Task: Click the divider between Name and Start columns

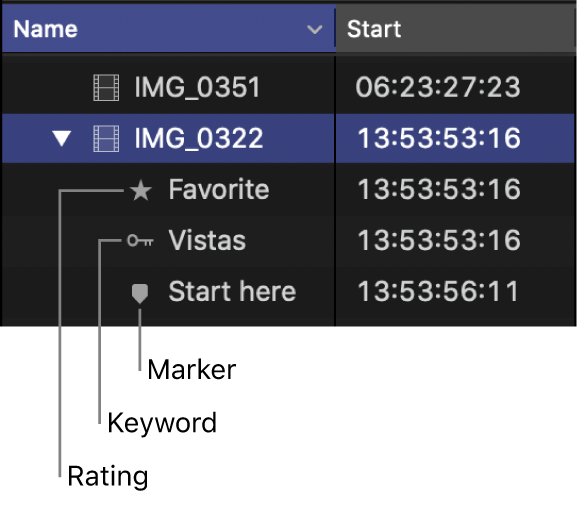Action: tap(335, 29)
